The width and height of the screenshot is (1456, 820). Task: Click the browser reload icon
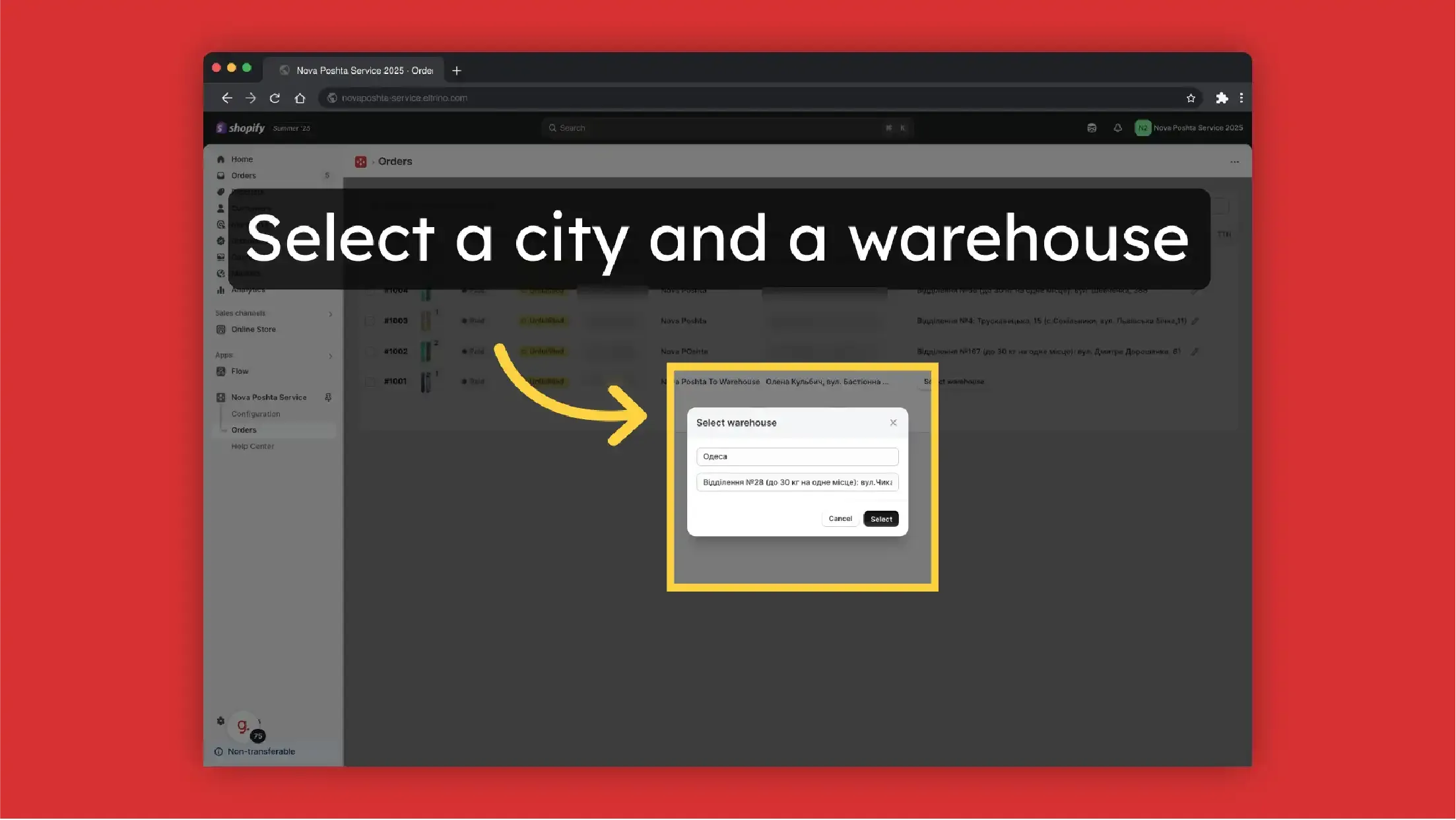click(275, 98)
